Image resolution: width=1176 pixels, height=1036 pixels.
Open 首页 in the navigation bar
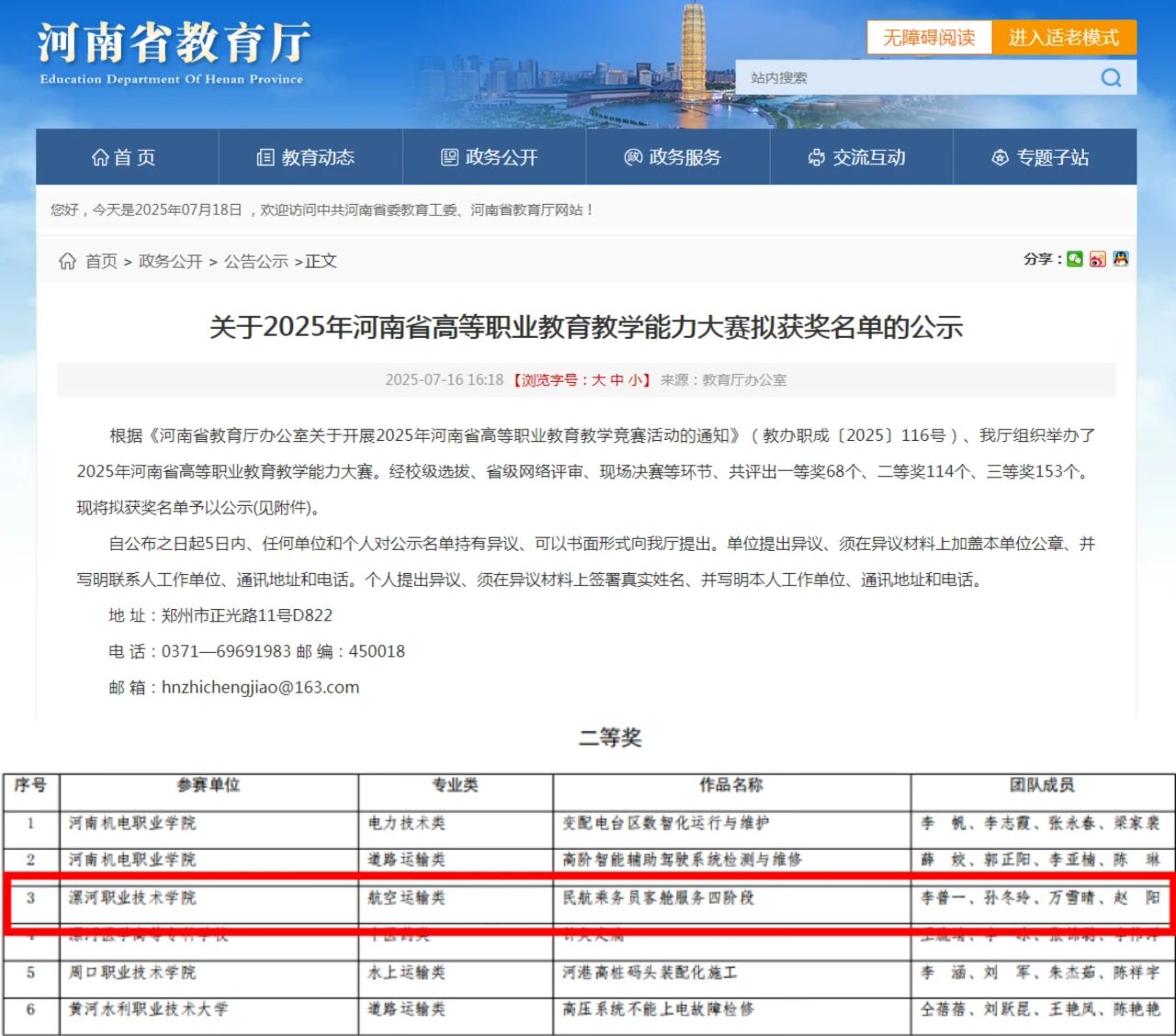[125, 157]
